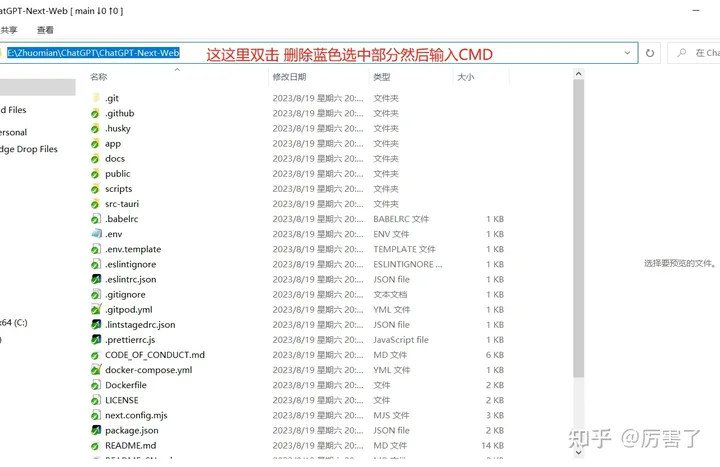This screenshot has height=467, width=720.
Task: Click the BABELRC 文件 type cell
Action: click(x=401, y=219)
